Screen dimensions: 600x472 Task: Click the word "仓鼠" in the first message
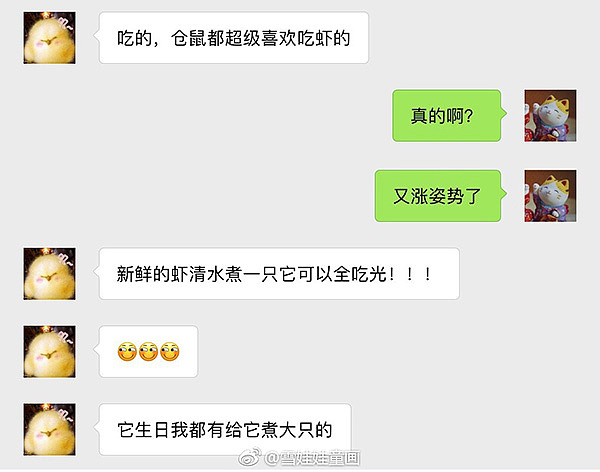coord(189,38)
